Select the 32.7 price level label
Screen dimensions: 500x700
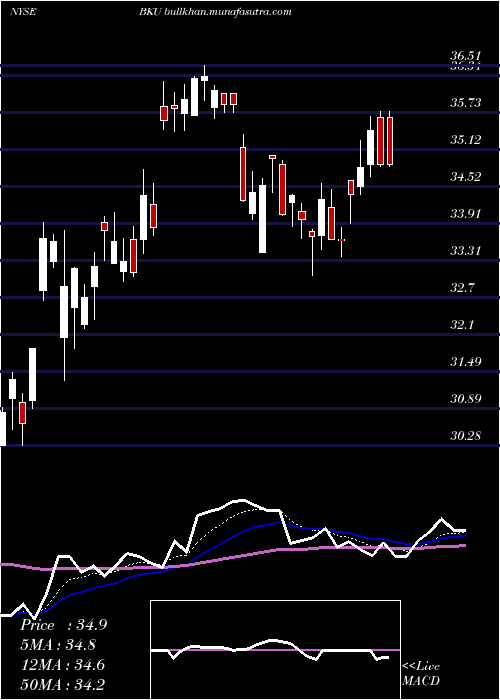click(x=462, y=288)
